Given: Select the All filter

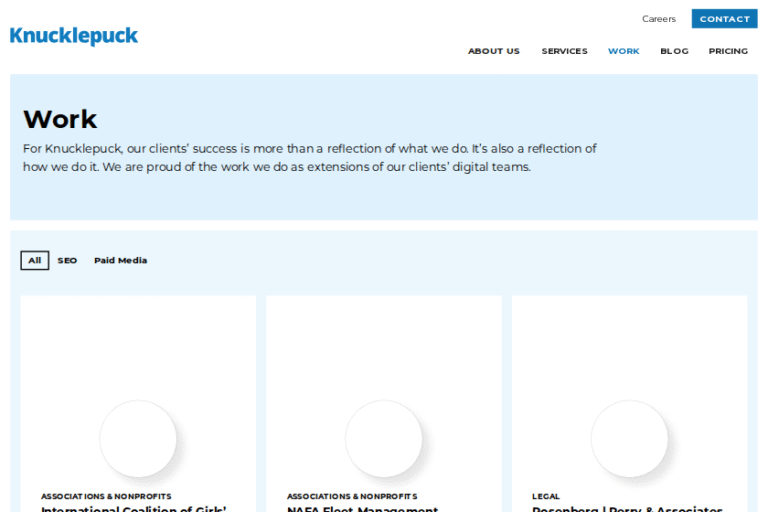Looking at the screenshot, I should (35, 260).
